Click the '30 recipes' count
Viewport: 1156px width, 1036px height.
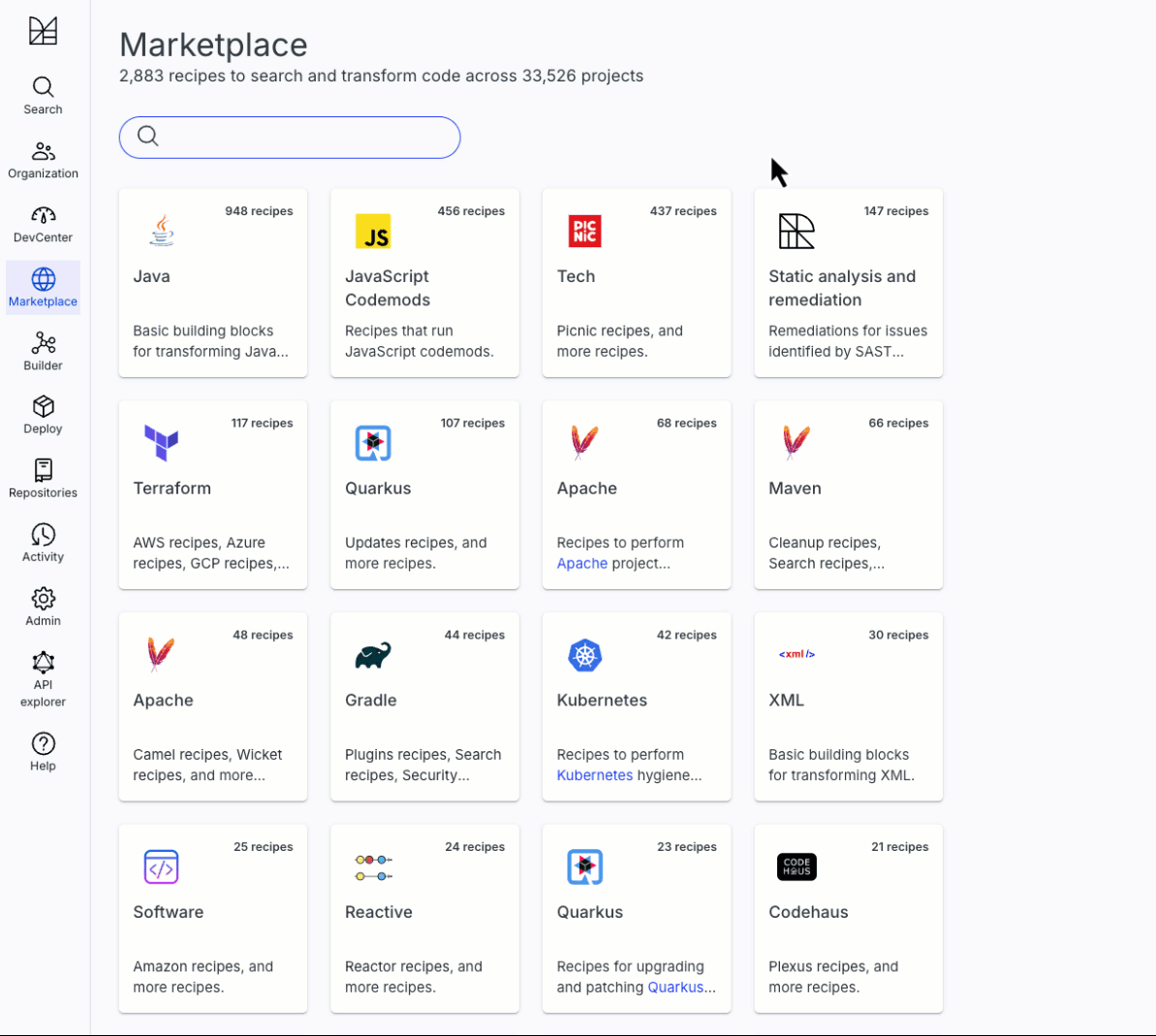pyautogui.click(x=898, y=635)
